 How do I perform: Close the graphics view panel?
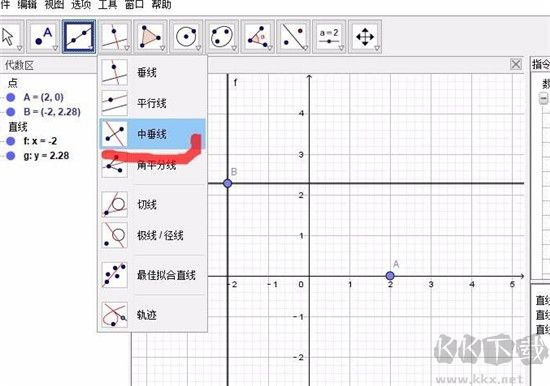[x=516, y=64]
